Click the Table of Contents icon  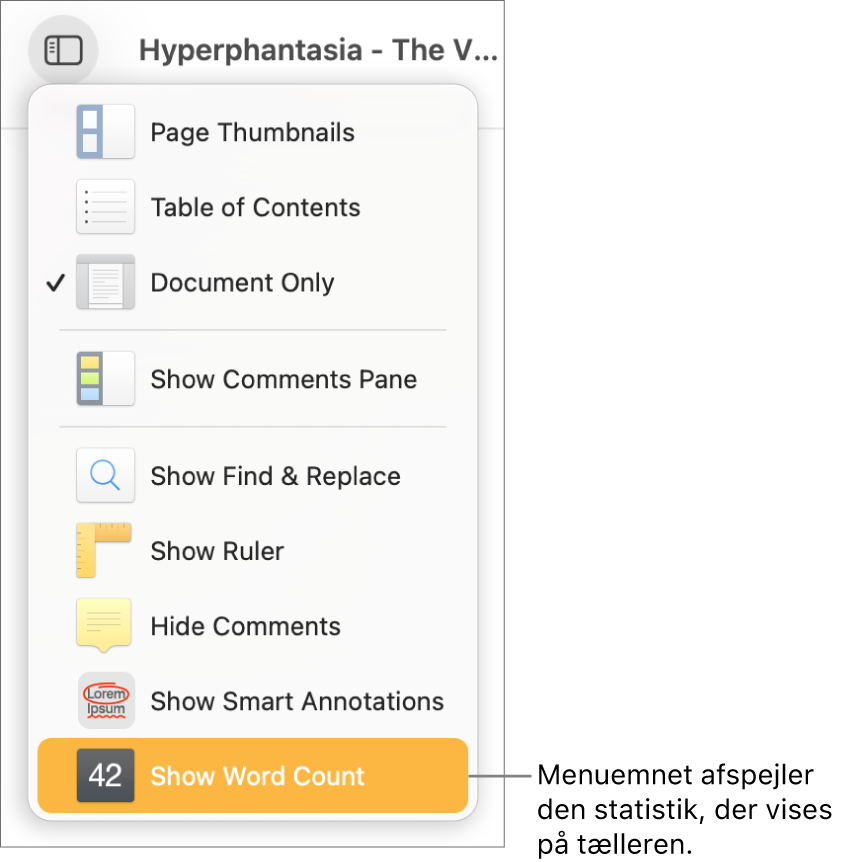105,207
